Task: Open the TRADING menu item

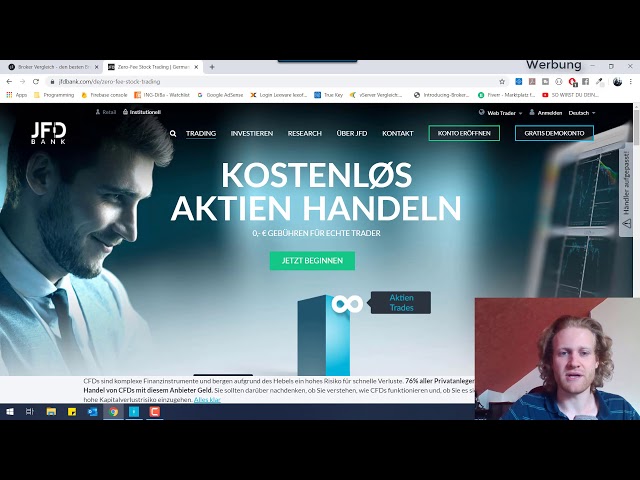Action: 200,133
